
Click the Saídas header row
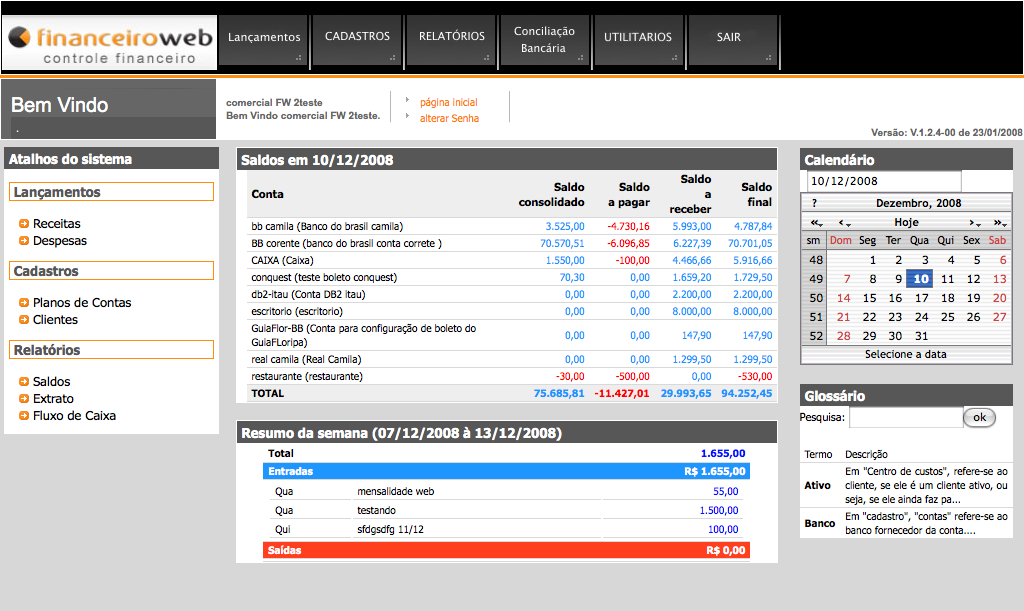point(506,550)
